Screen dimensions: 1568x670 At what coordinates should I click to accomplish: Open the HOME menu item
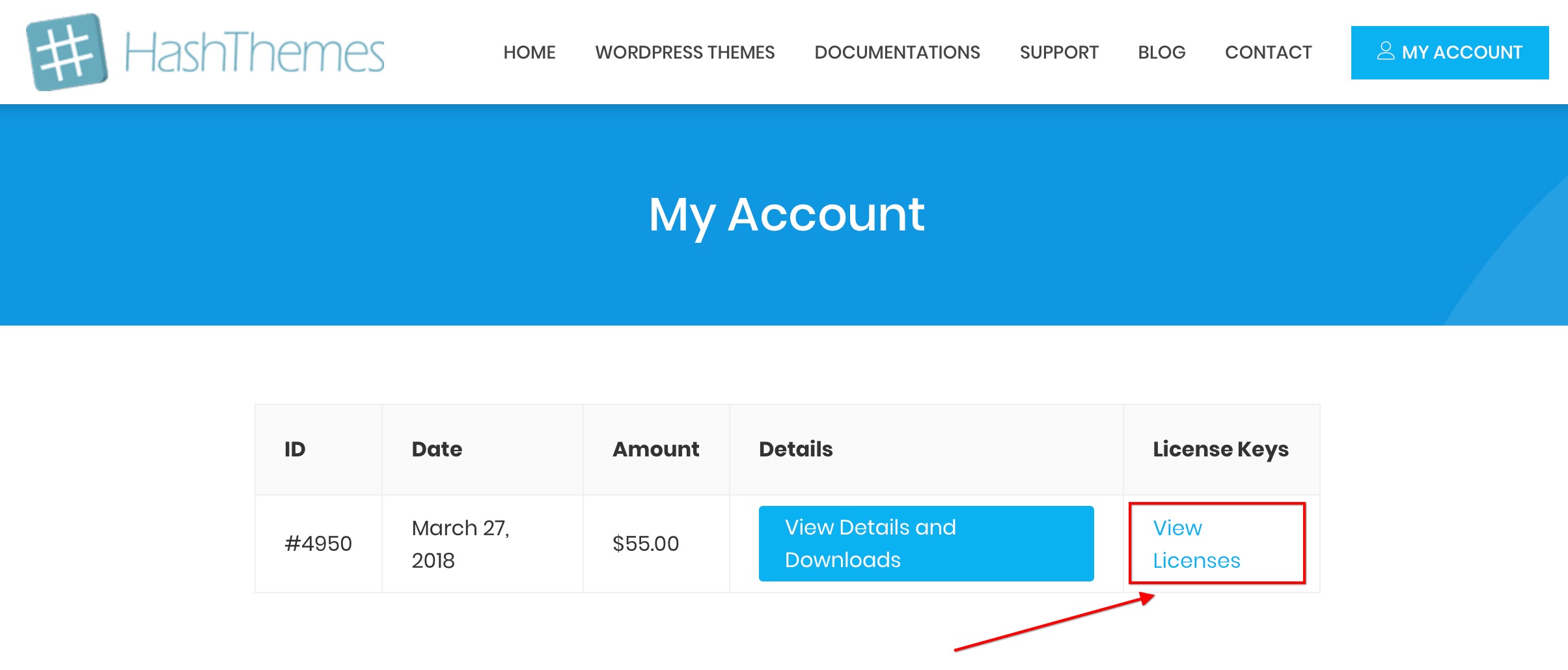tap(529, 52)
